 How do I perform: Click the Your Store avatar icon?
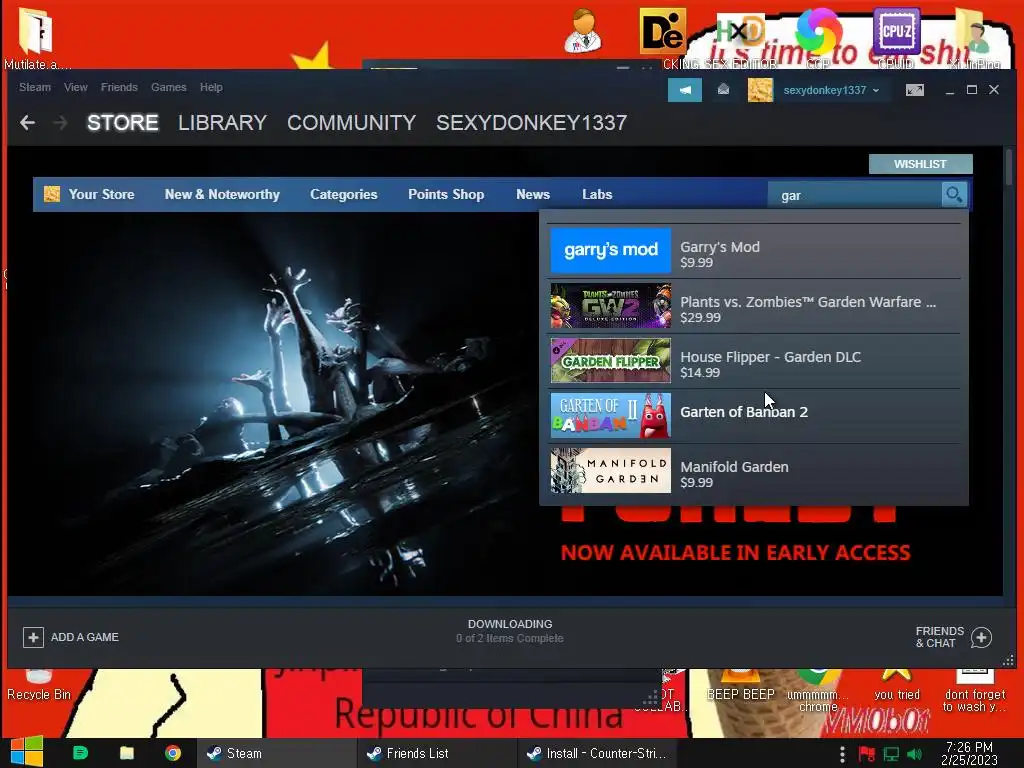pyautogui.click(x=52, y=194)
